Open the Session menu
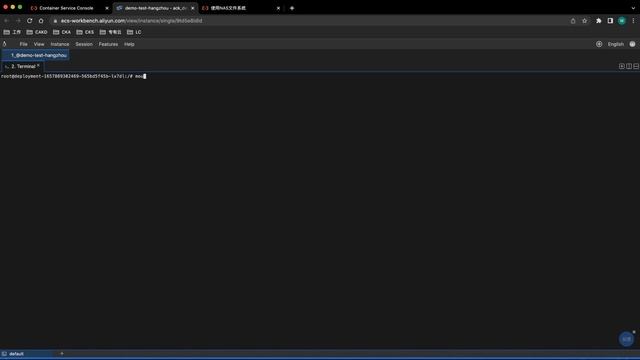The image size is (640, 360). point(84,44)
